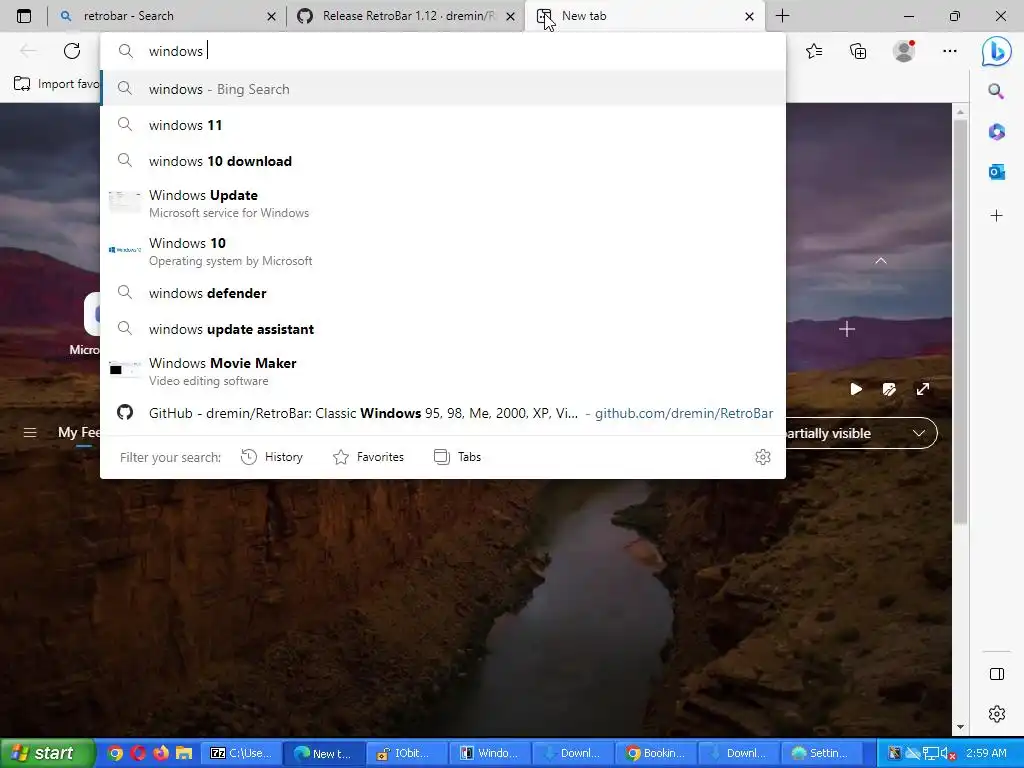Click the page vertical scrollbar

(x=960, y=321)
